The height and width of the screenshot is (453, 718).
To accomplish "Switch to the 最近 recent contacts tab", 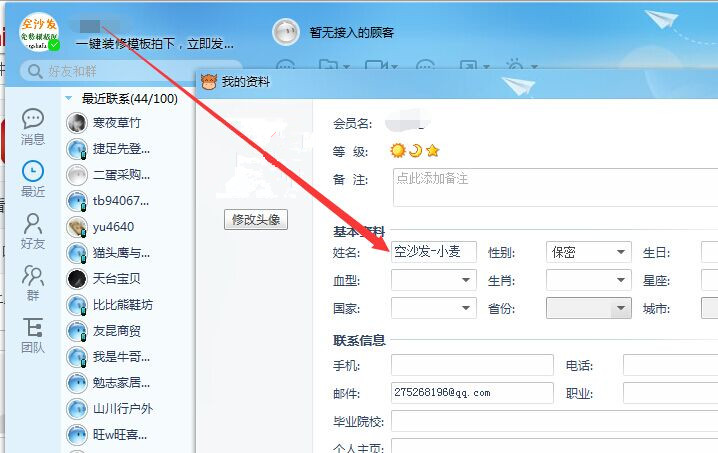I will 33,179.
